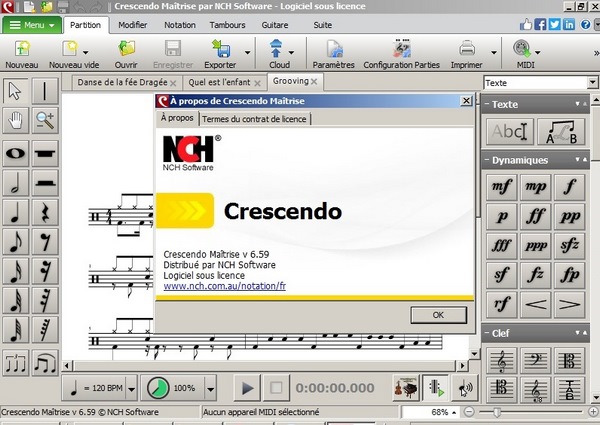This screenshot has height=425, width=600.
Task: Click the 68% zoom value field
Action: pos(430,412)
